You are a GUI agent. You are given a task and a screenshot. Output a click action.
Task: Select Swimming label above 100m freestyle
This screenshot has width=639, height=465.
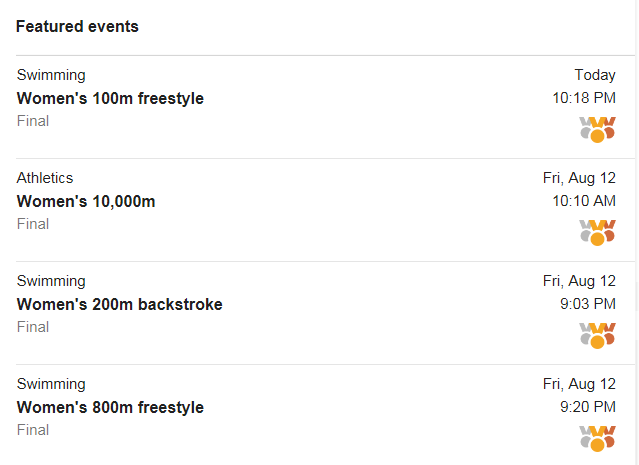[51, 75]
